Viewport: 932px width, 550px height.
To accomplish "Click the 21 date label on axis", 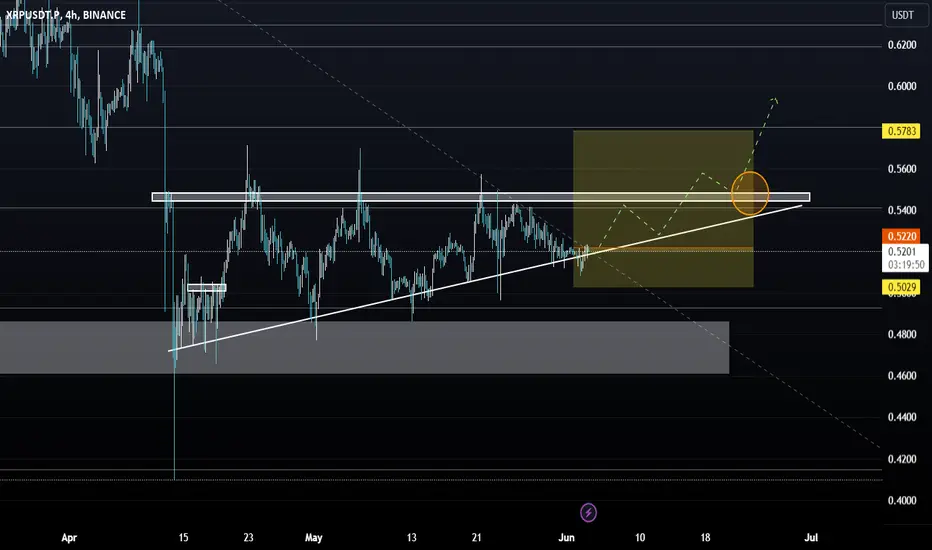I will (476, 538).
